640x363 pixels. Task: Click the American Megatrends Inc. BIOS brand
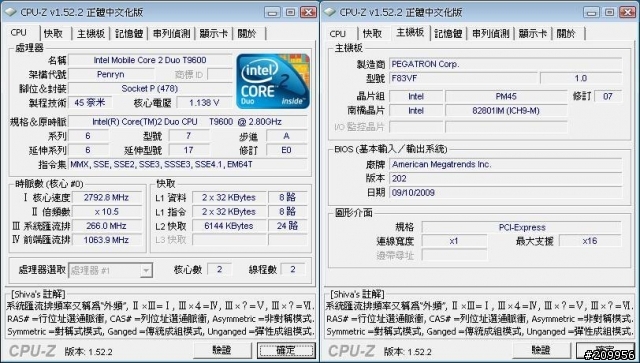pyautogui.click(x=505, y=165)
